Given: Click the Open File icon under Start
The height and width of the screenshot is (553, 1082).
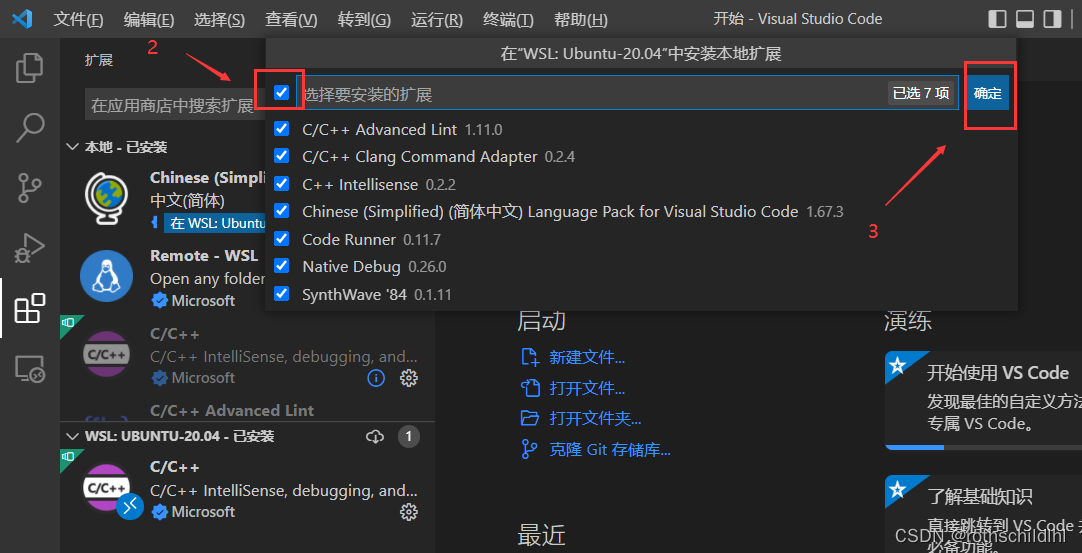Looking at the screenshot, I should point(529,388).
